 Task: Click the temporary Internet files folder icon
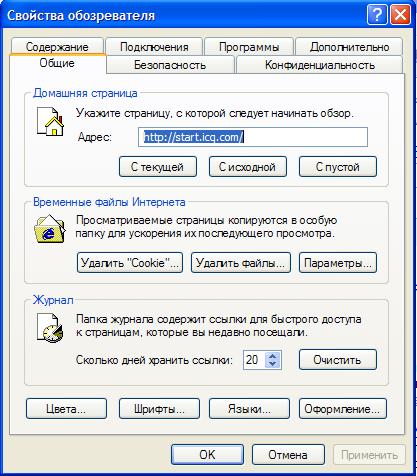pos(50,229)
